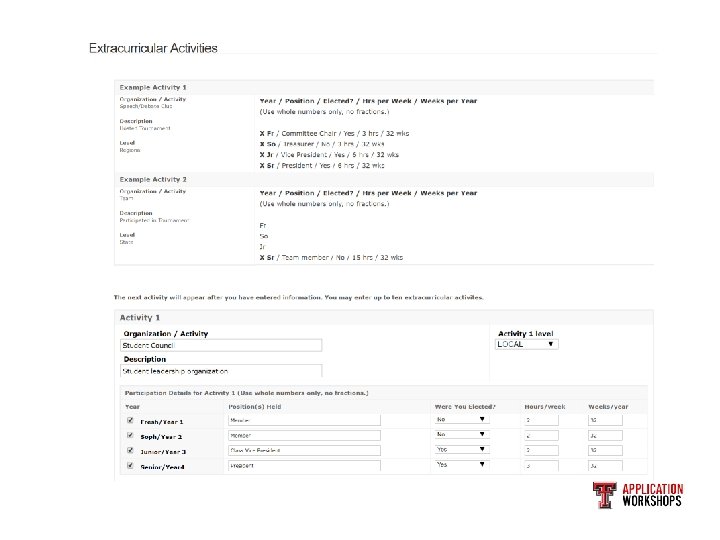The image size is (720, 540).
Task: Expand Junior/Year 3 elected dropdown
Action: (x=460, y=450)
